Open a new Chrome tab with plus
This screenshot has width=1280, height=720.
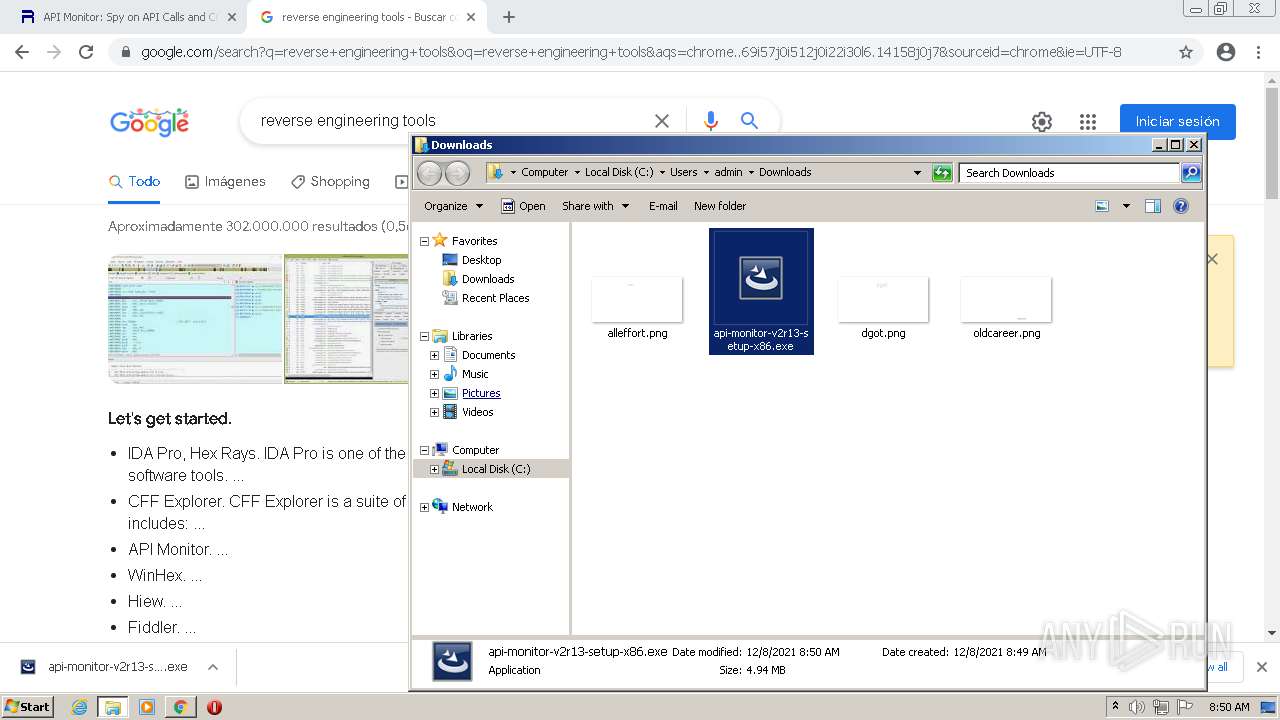pyautogui.click(x=509, y=17)
